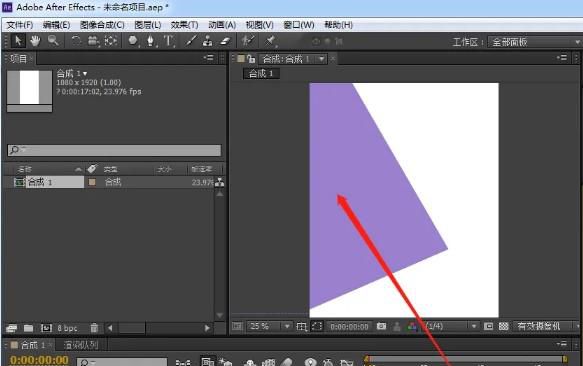Select the Zoom magnifier tool
The image size is (583, 366).
(53, 41)
